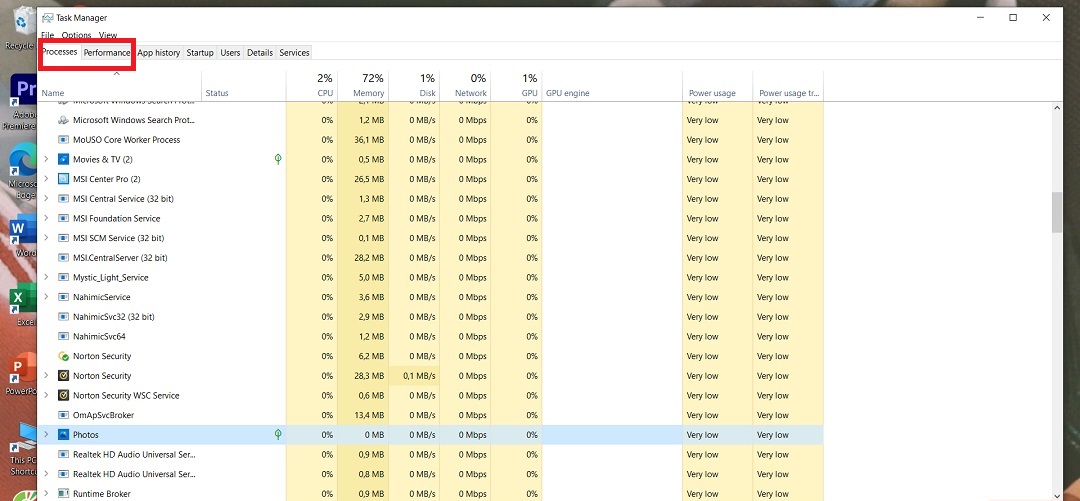The height and width of the screenshot is (501, 1080).
Task: Expand the Mystic_Light_Service entry
Action: [x=46, y=277]
